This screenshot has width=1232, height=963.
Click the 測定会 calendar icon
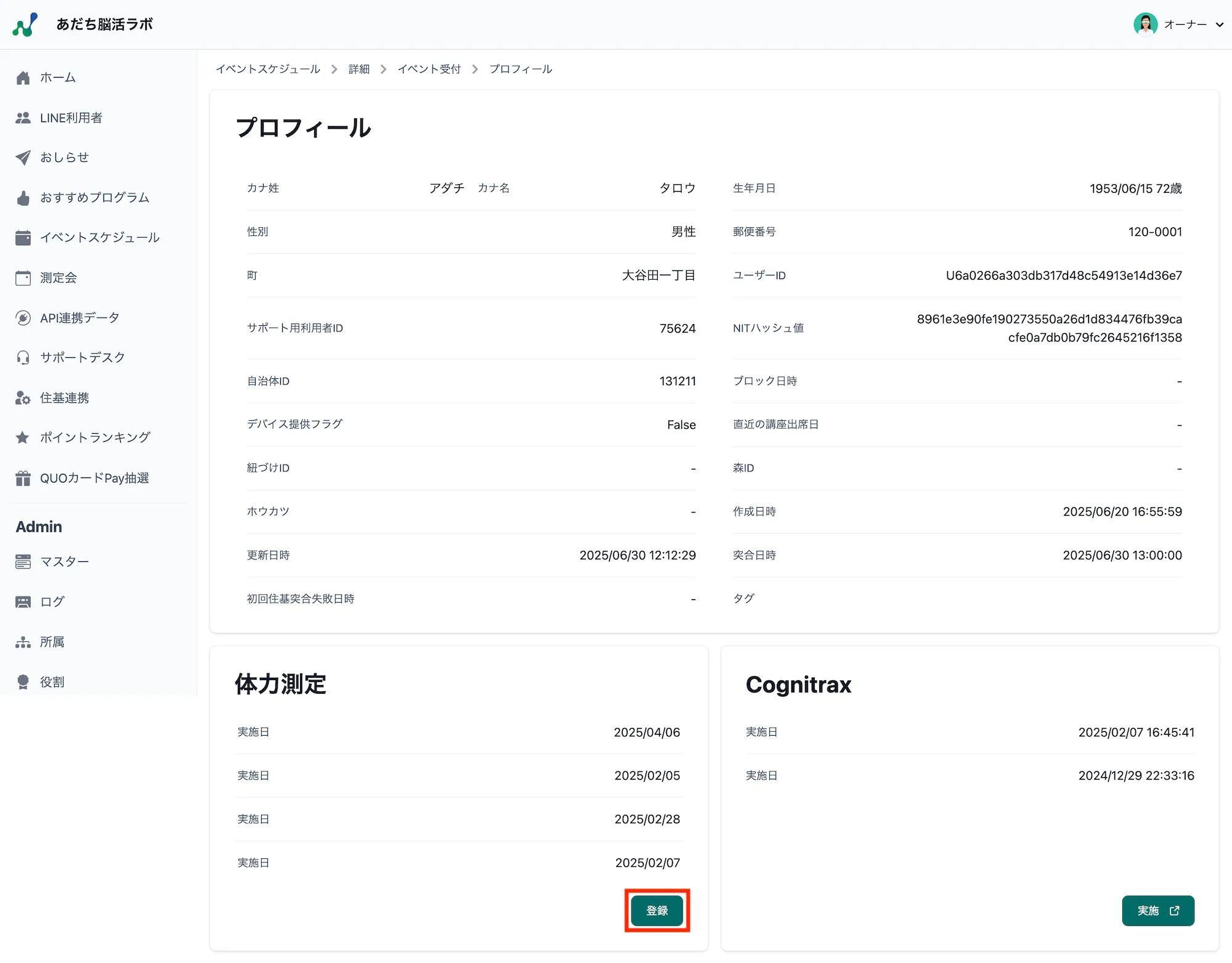point(23,277)
